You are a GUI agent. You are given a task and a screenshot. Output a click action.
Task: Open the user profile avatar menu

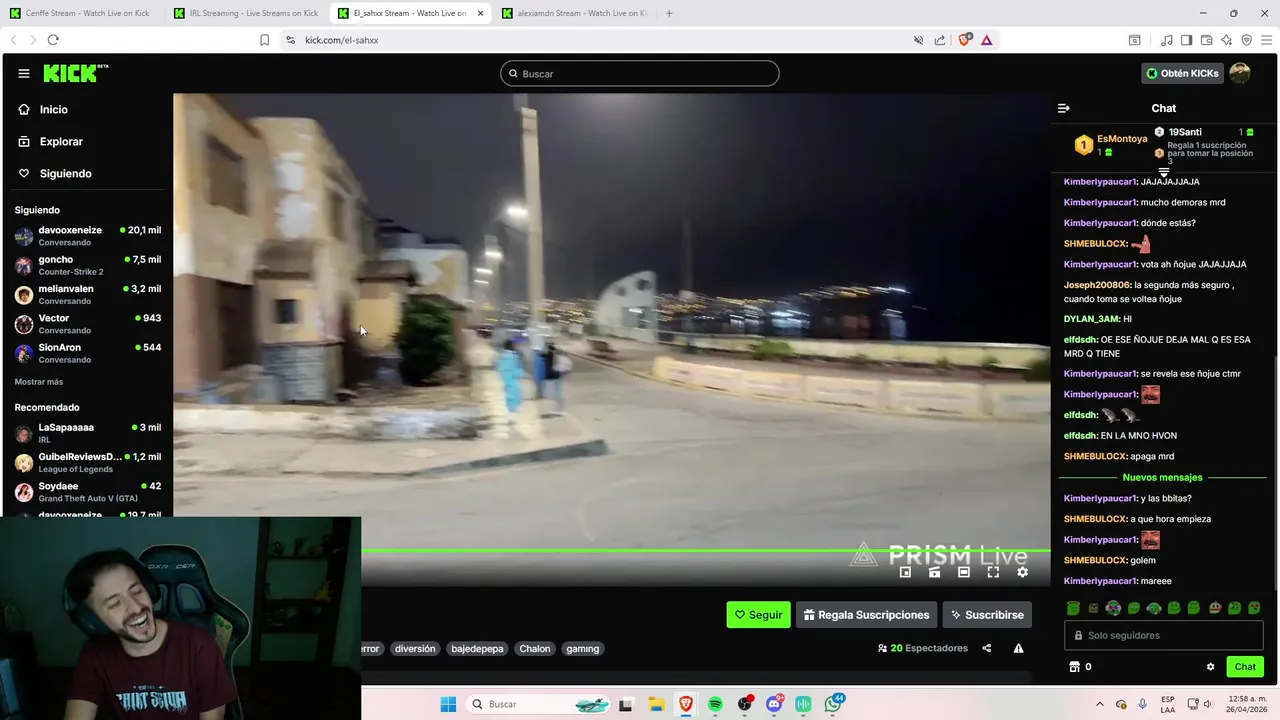coord(1240,73)
